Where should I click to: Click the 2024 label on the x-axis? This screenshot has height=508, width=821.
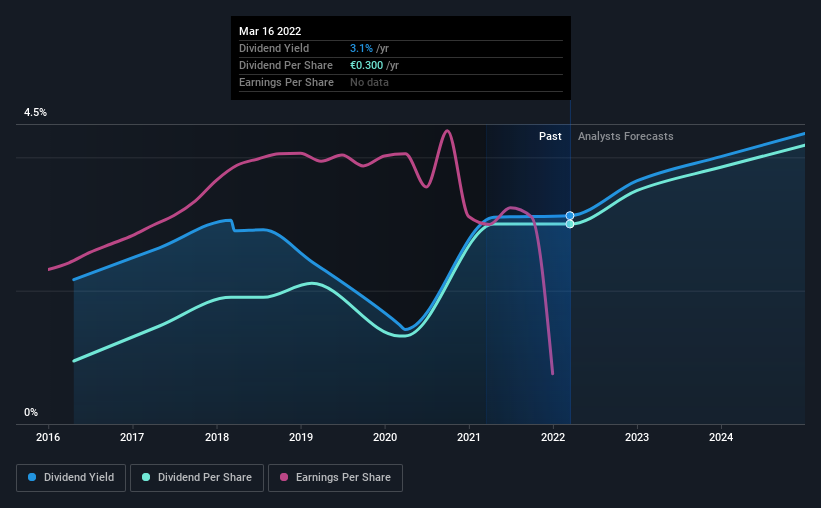pos(721,437)
